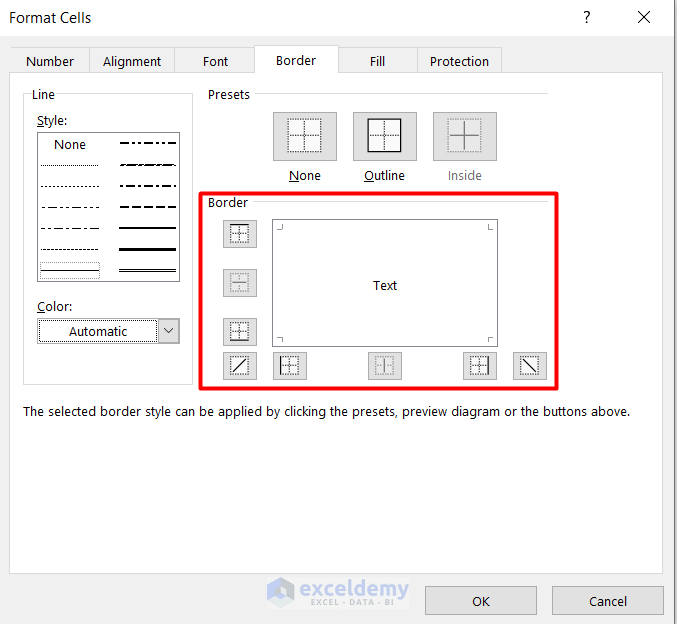Switch to the Fill tab

pos(377,61)
